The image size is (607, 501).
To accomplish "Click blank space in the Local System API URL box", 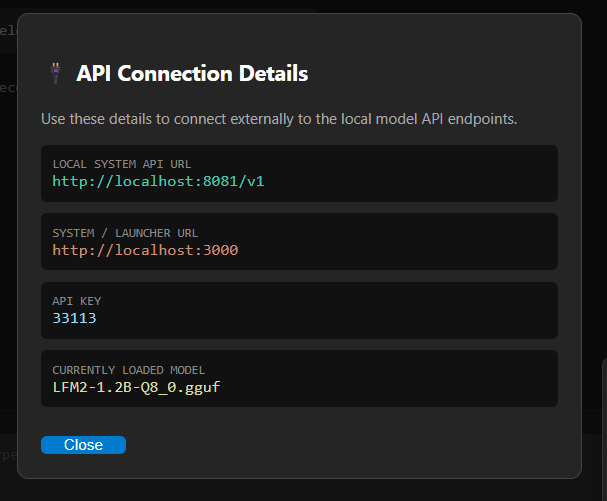I will coord(400,174).
